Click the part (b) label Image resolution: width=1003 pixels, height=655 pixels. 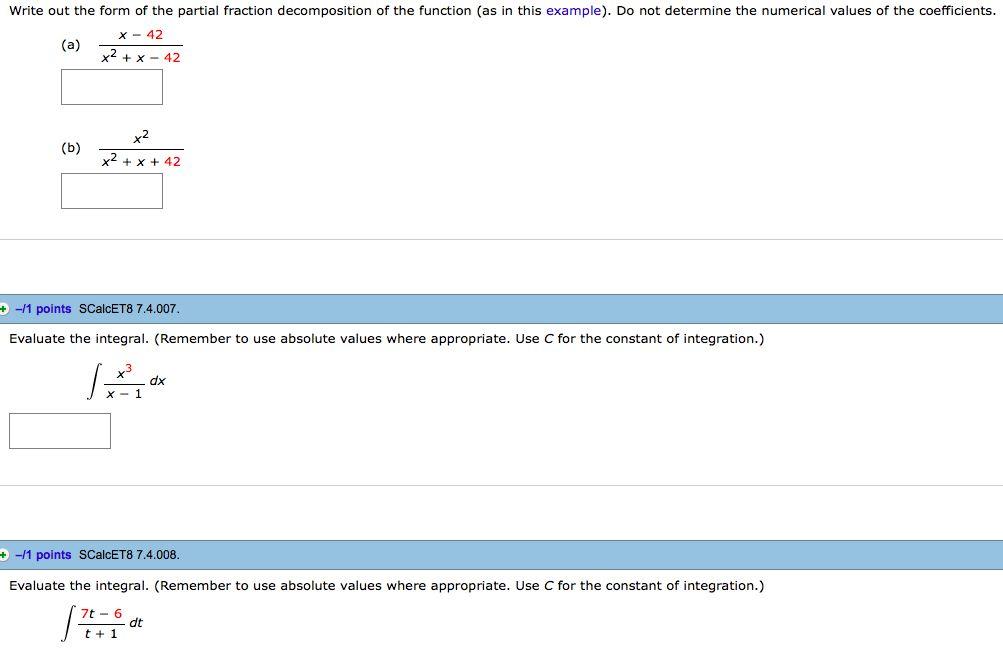(x=70, y=147)
